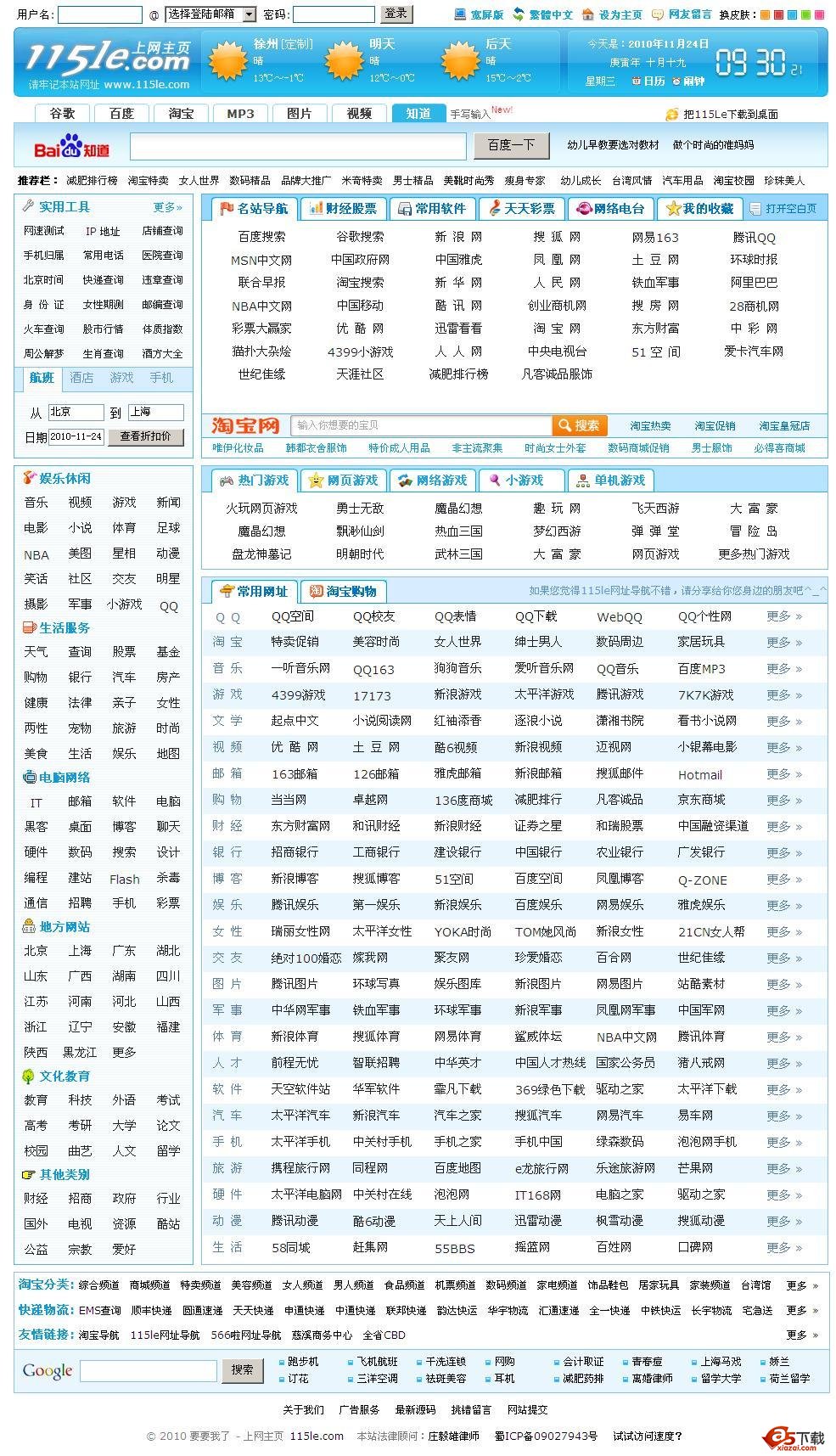Open the 选择登陆邮箱 dropdown
Image resolution: width=836 pixels, height=1456 pixels.
click(210, 14)
